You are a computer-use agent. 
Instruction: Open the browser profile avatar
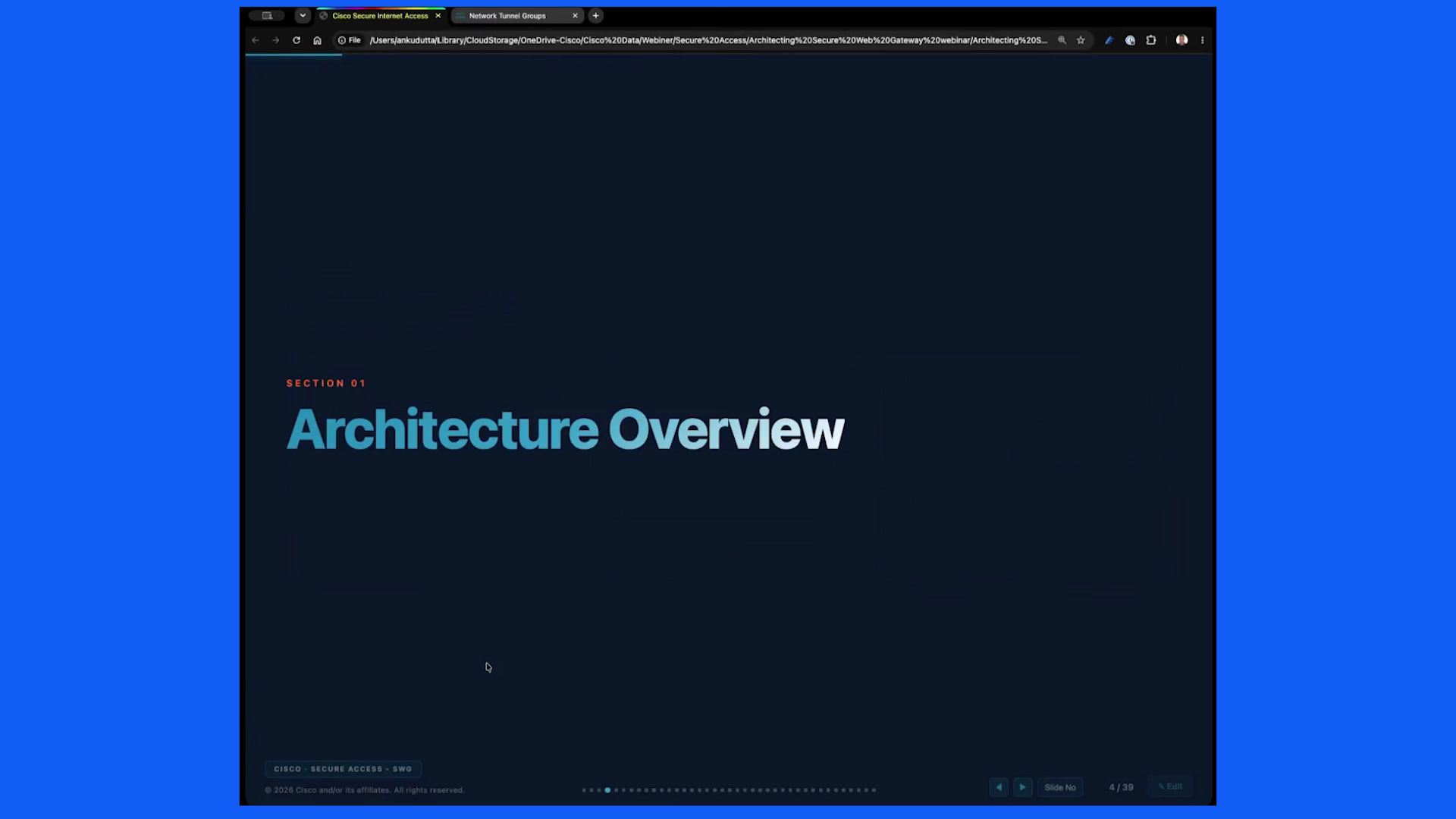click(x=1181, y=40)
